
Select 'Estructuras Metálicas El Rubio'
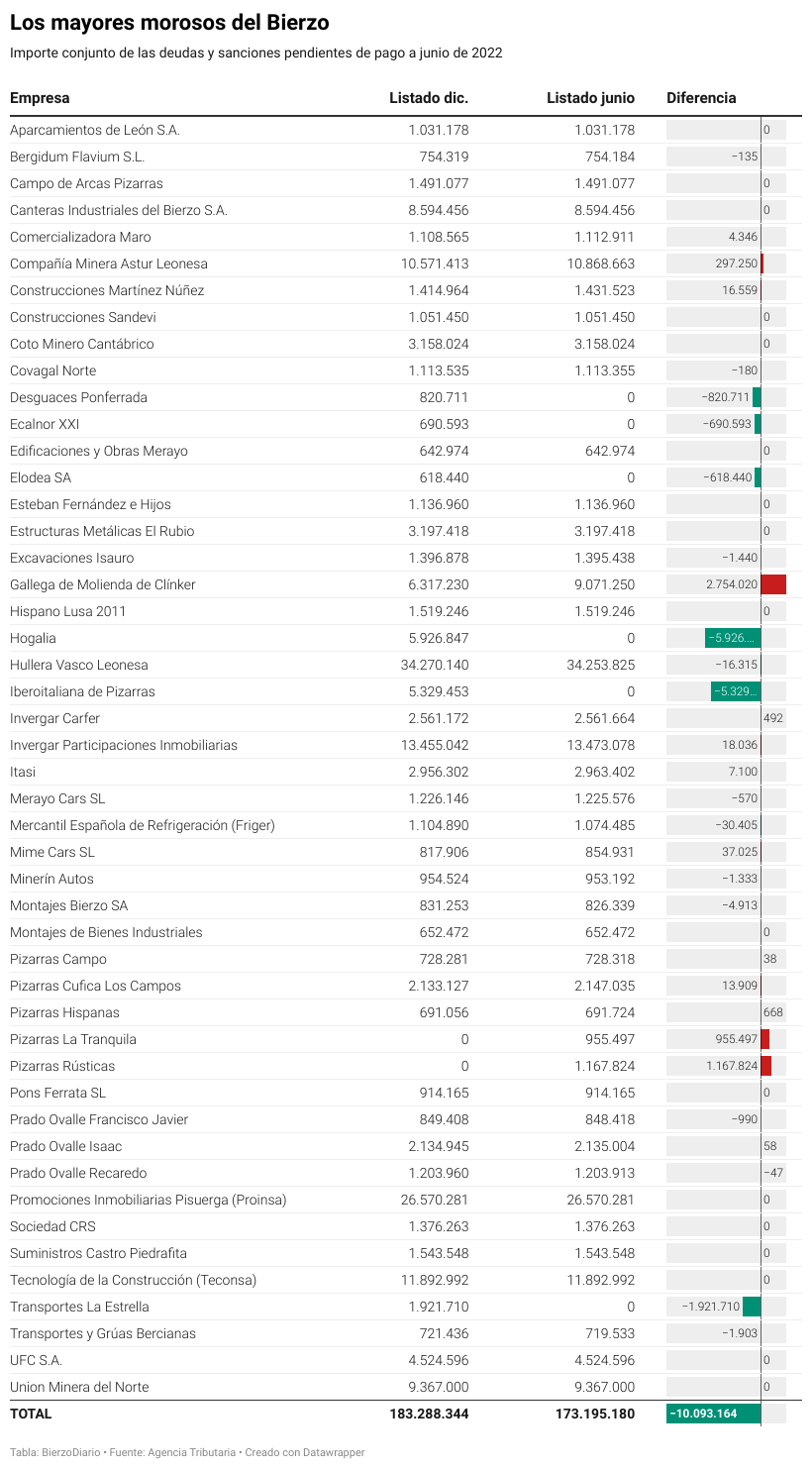[x=102, y=531]
